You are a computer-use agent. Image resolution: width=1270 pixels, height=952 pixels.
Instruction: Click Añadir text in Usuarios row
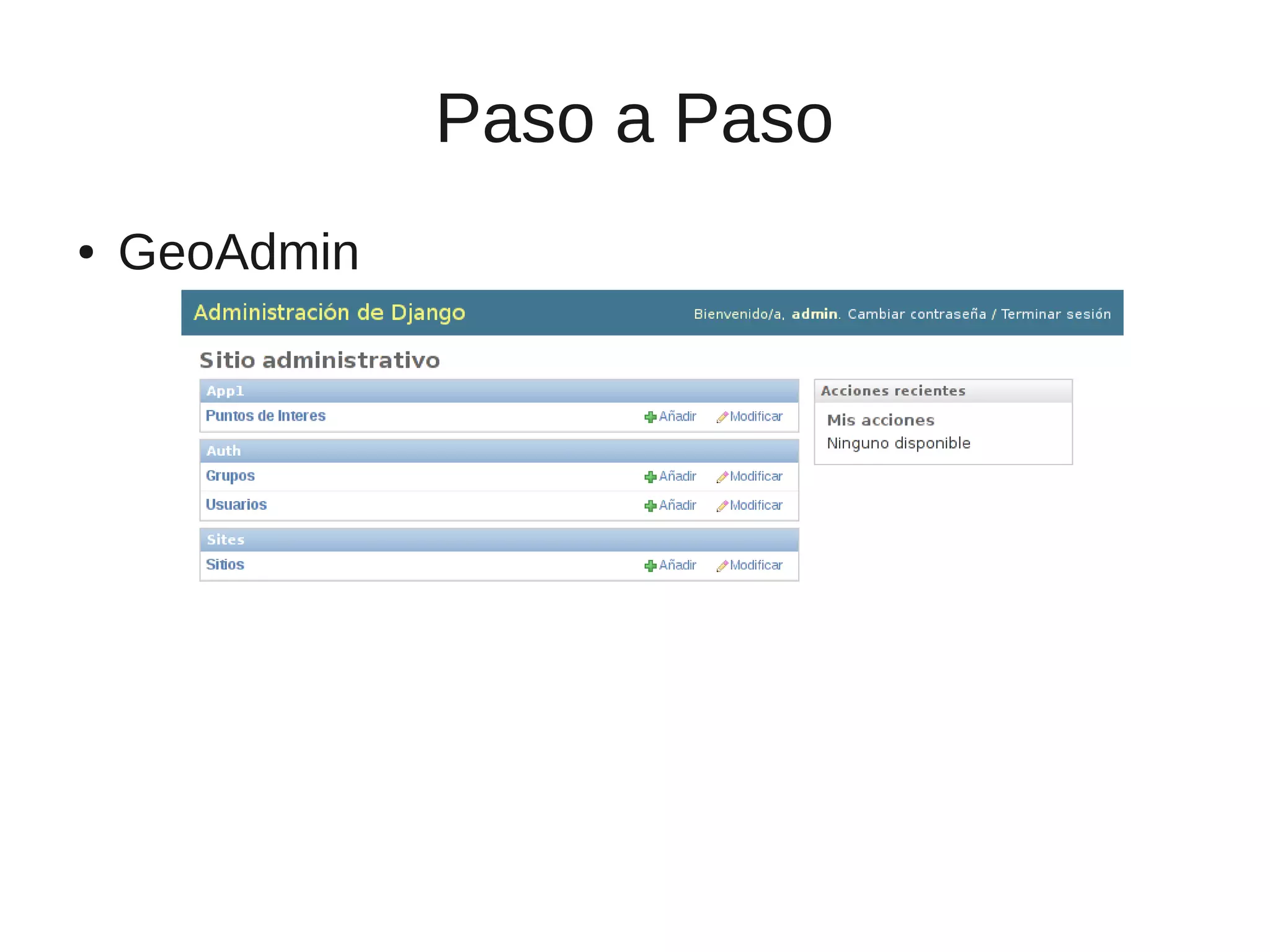677,505
